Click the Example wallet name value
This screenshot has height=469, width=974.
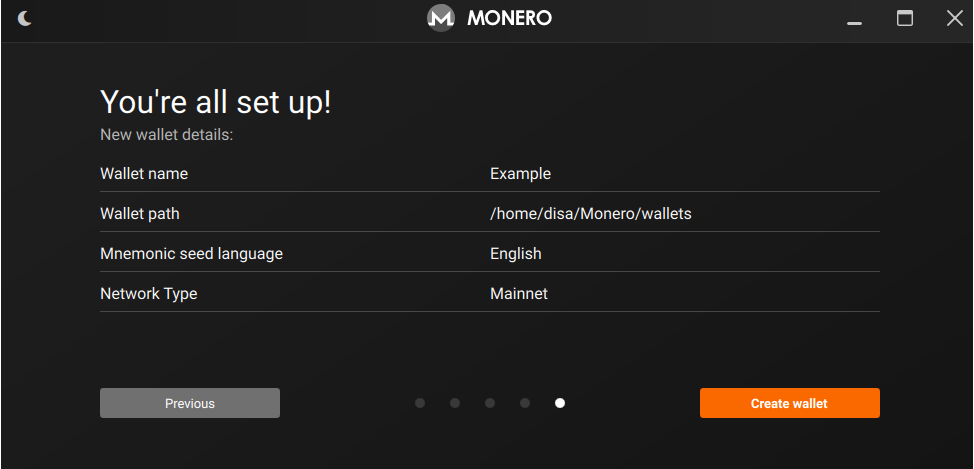[521, 174]
